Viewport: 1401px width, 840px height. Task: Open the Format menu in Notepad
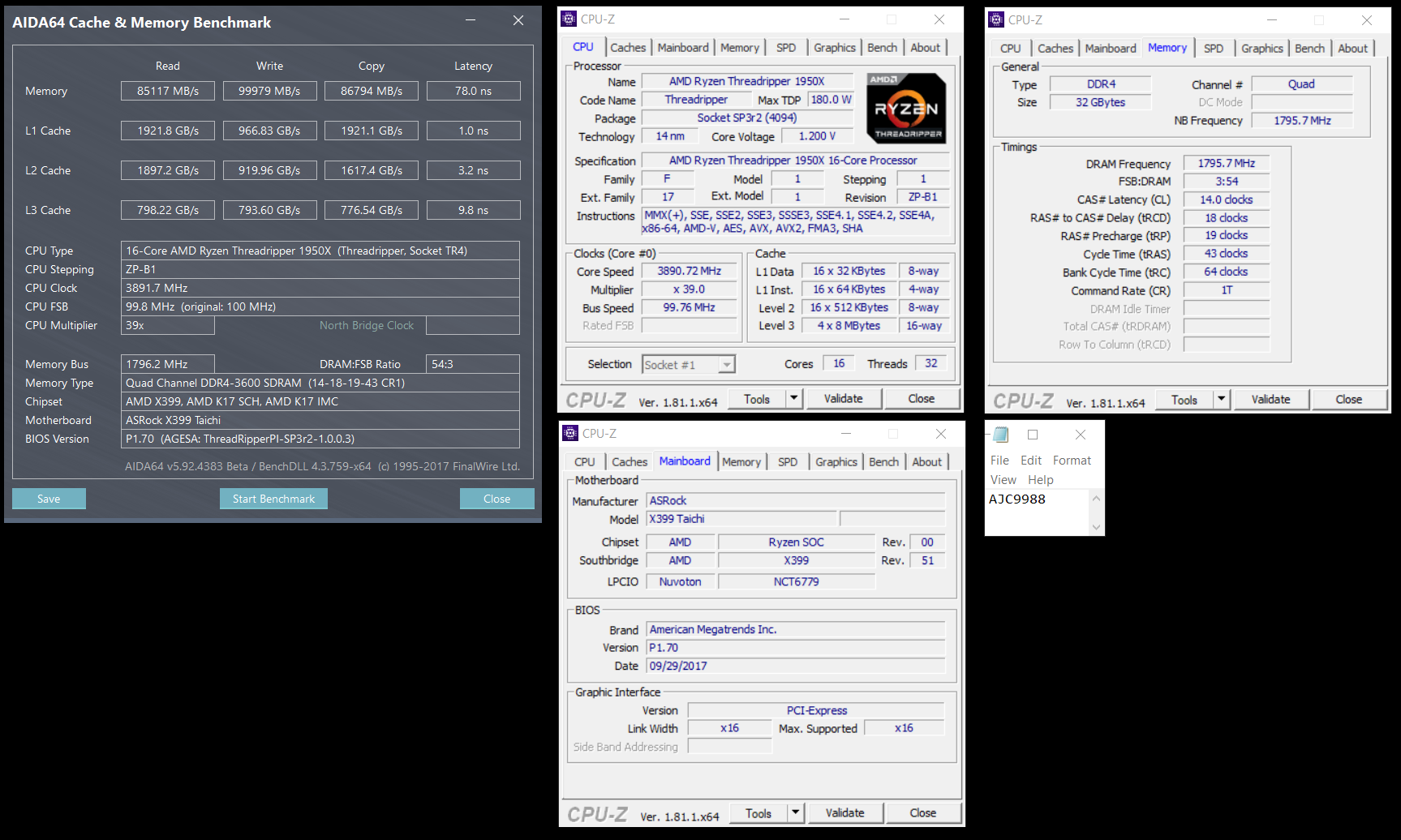point(1072,461)
